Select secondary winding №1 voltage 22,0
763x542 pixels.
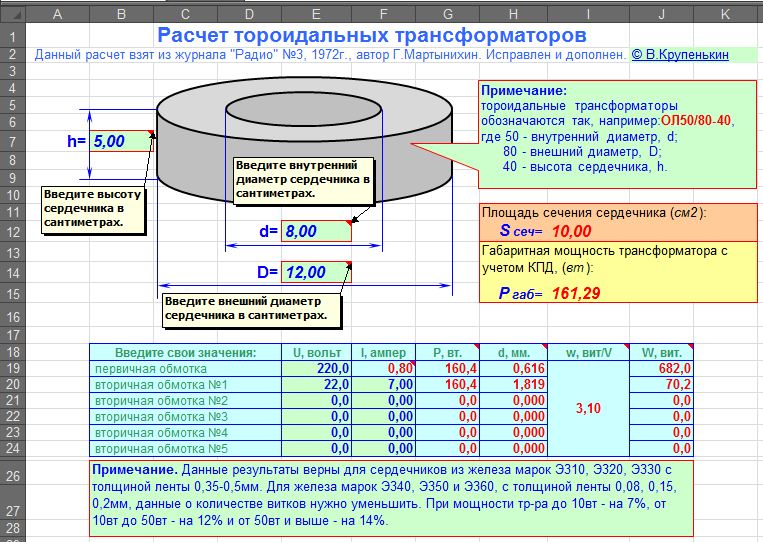click(316, 384)
